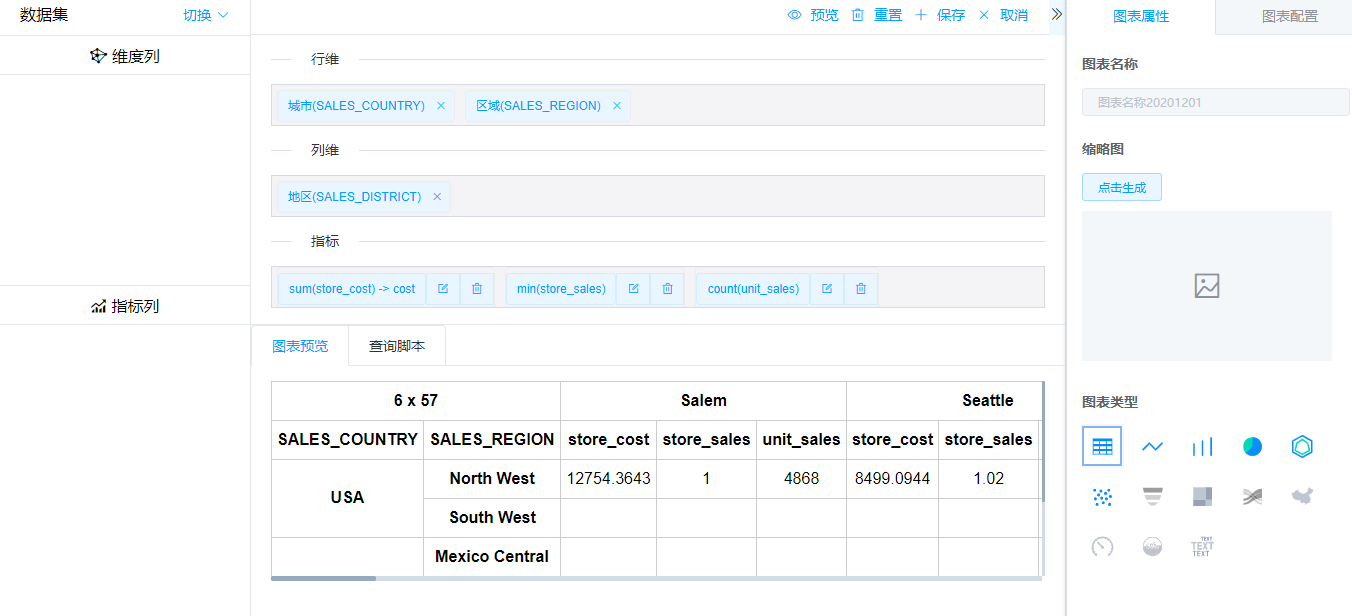Remove the 城市(SALES_COUNTRY) row dimension tag

pyautogui.click(x=441, y=106)
